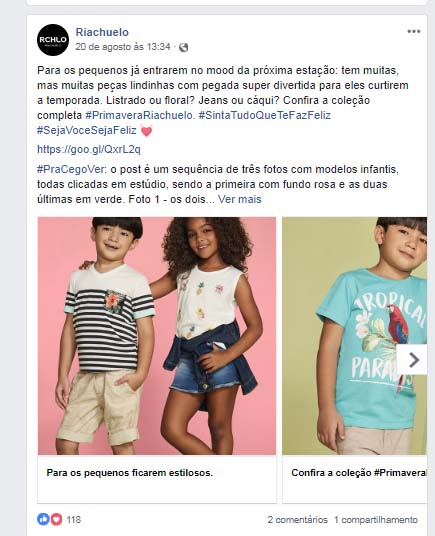The width and height of the screenshot is (435, 536).
Task: Click the blue Like reaction icon
Action: coord(43,519)
